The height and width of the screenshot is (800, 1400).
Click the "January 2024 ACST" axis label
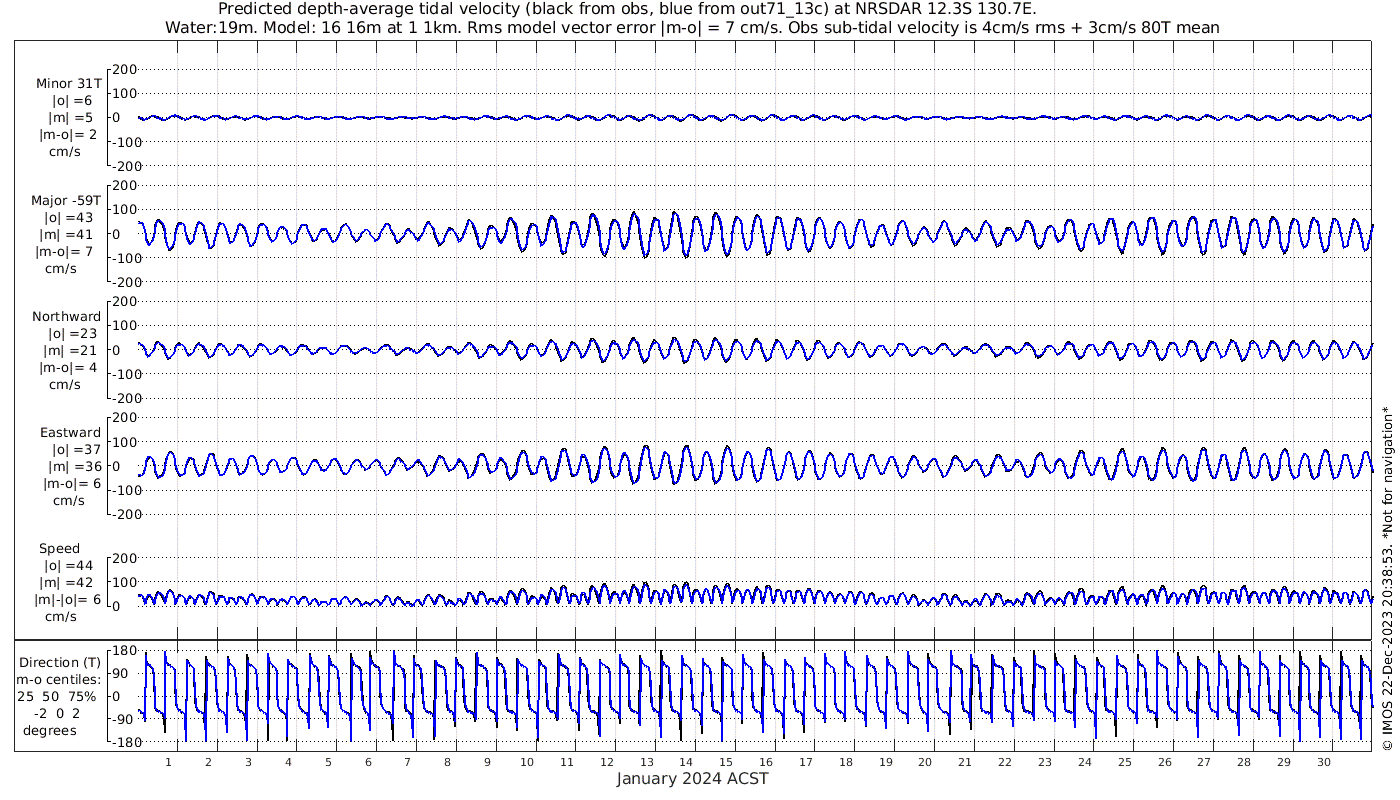click(692, 778)
